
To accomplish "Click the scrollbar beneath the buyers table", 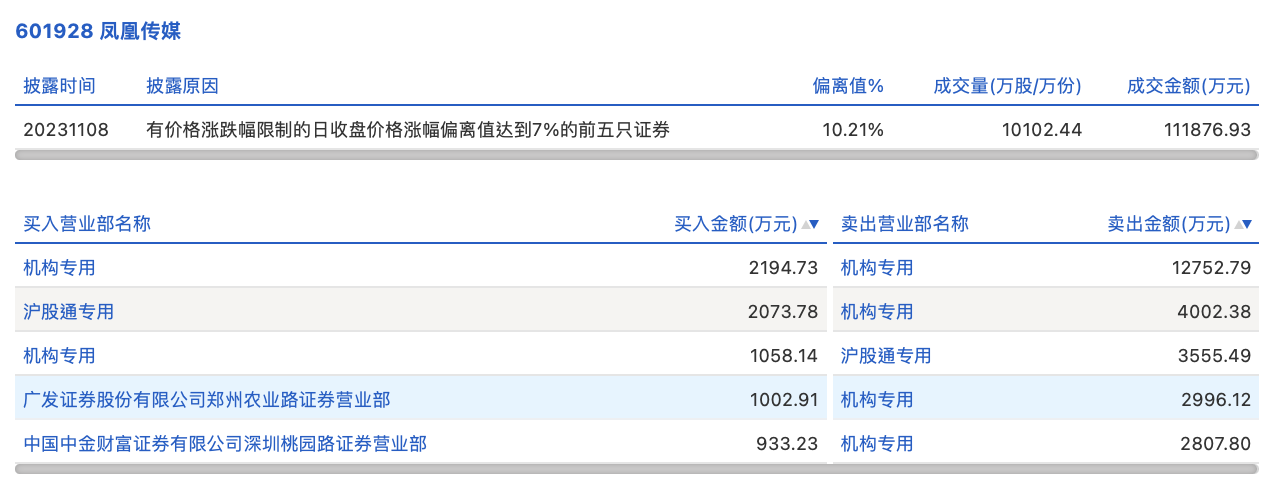I will click(421, 468).
